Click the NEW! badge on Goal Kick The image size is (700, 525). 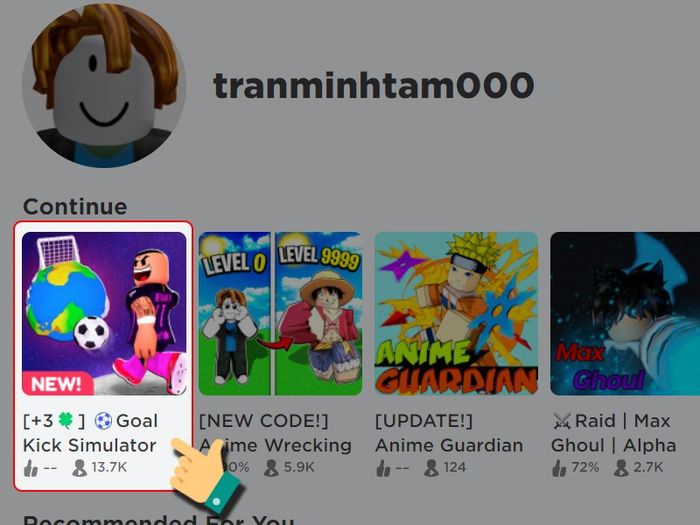(57, 384)
